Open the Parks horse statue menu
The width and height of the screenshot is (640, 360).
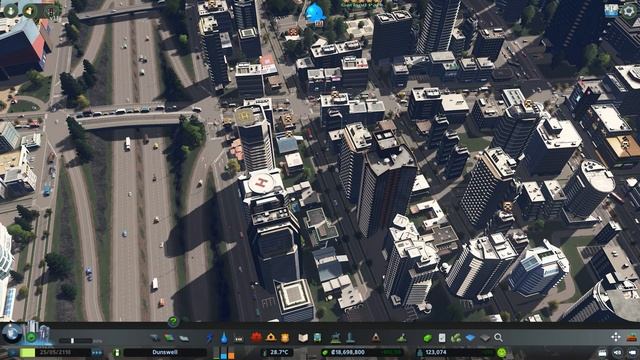pyautogui.click(x=336, y=337)
